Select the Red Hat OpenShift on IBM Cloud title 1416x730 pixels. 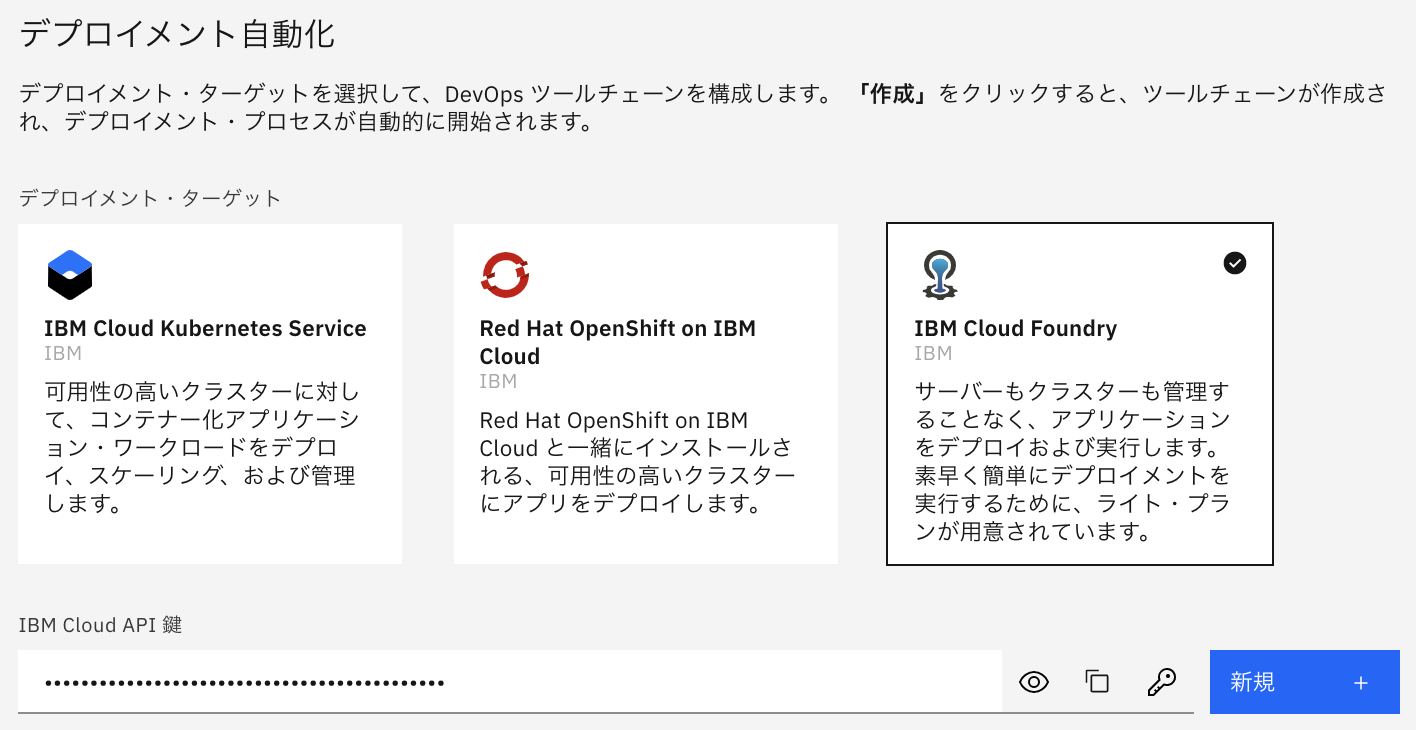pos(618,342)
